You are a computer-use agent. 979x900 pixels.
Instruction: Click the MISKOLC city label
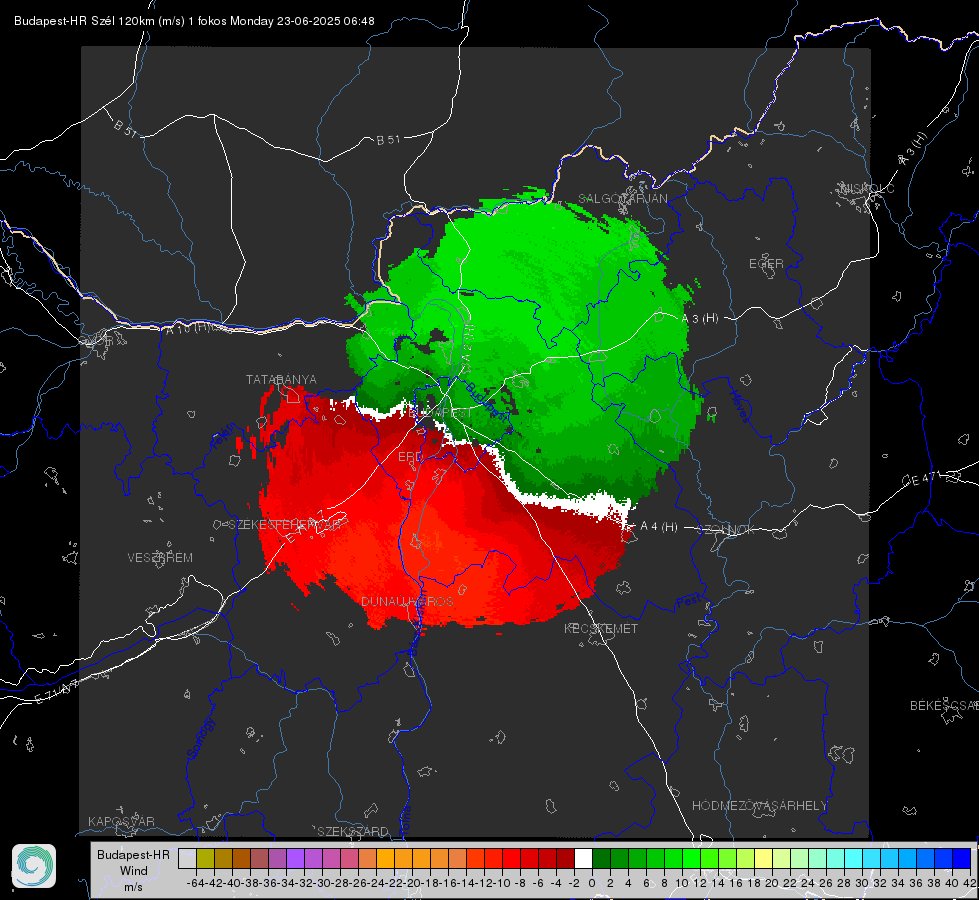(x=867, y=188)
